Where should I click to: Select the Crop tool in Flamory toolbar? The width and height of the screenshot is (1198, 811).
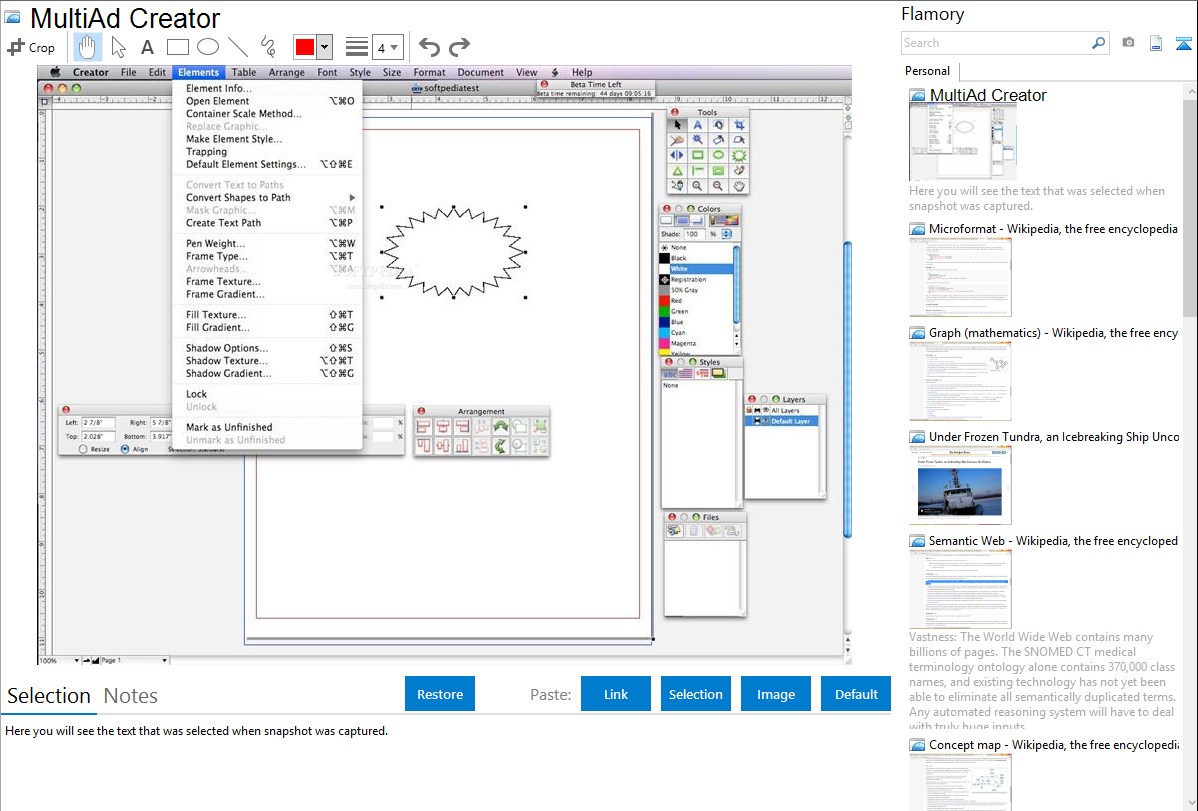click(31, 47)
